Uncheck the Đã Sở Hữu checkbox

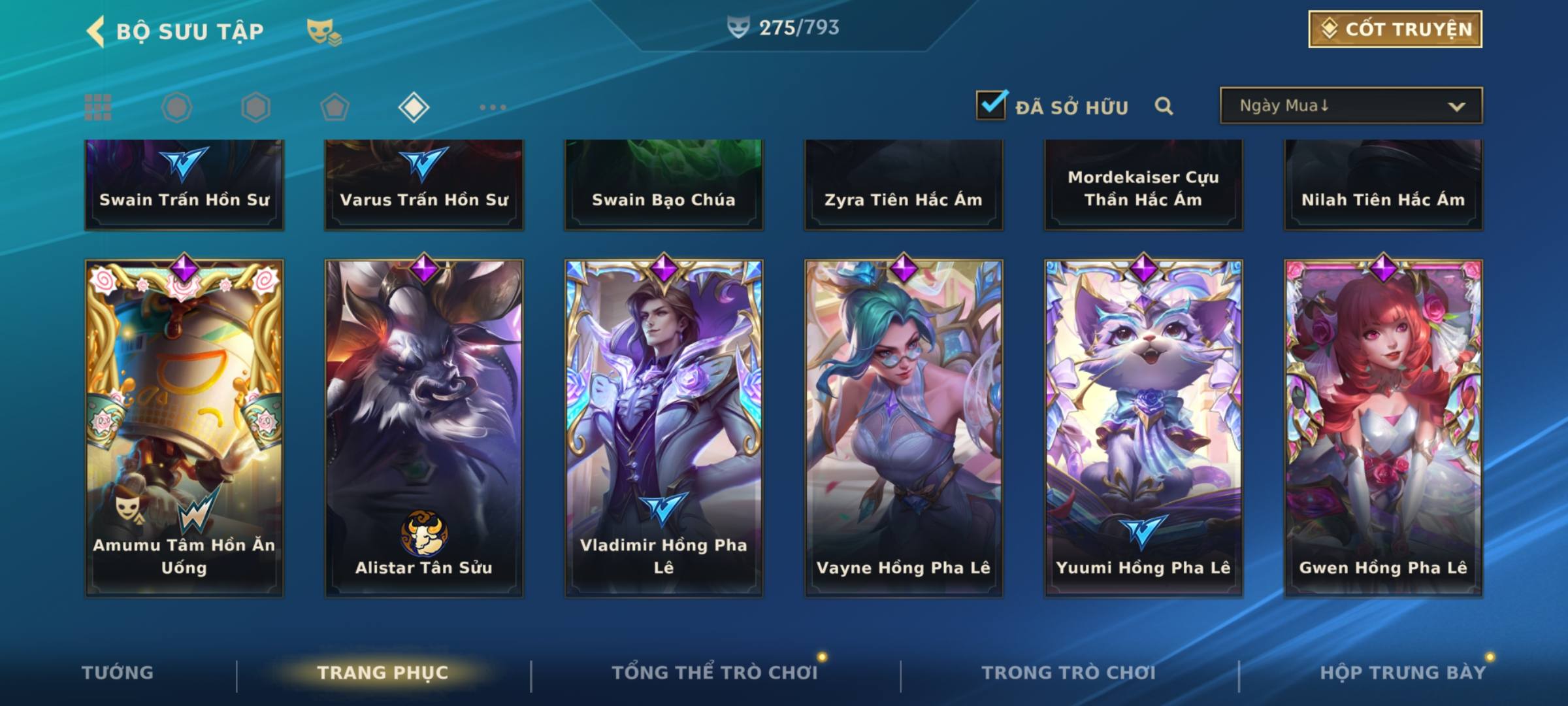[991, 105]
